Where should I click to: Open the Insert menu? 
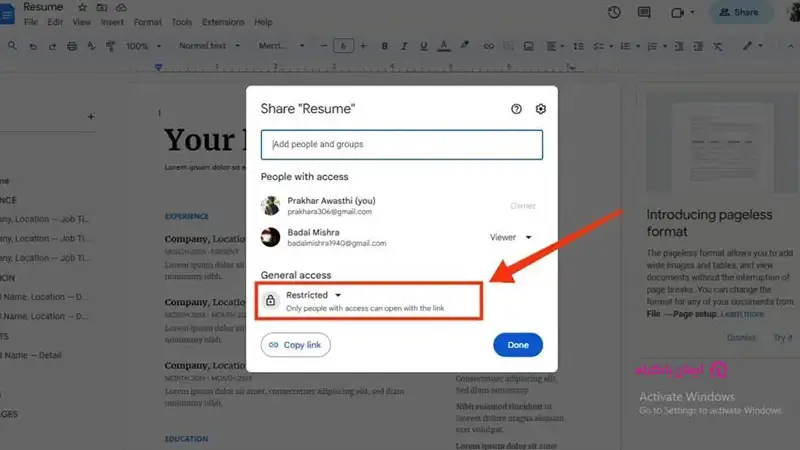[112, 21]
